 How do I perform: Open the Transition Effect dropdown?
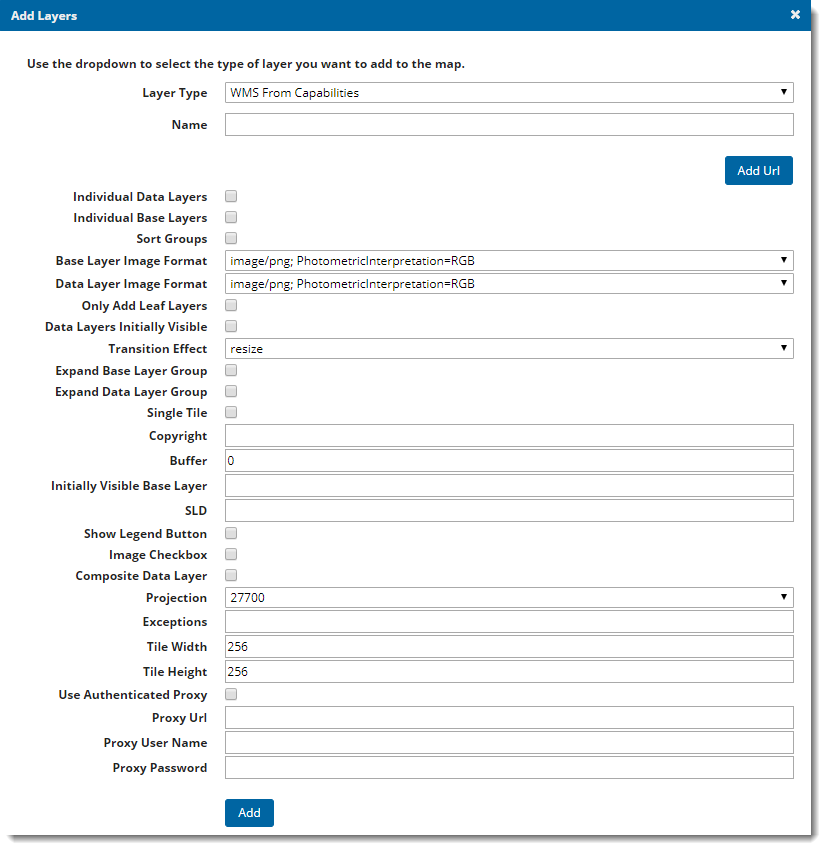[508, 348]
